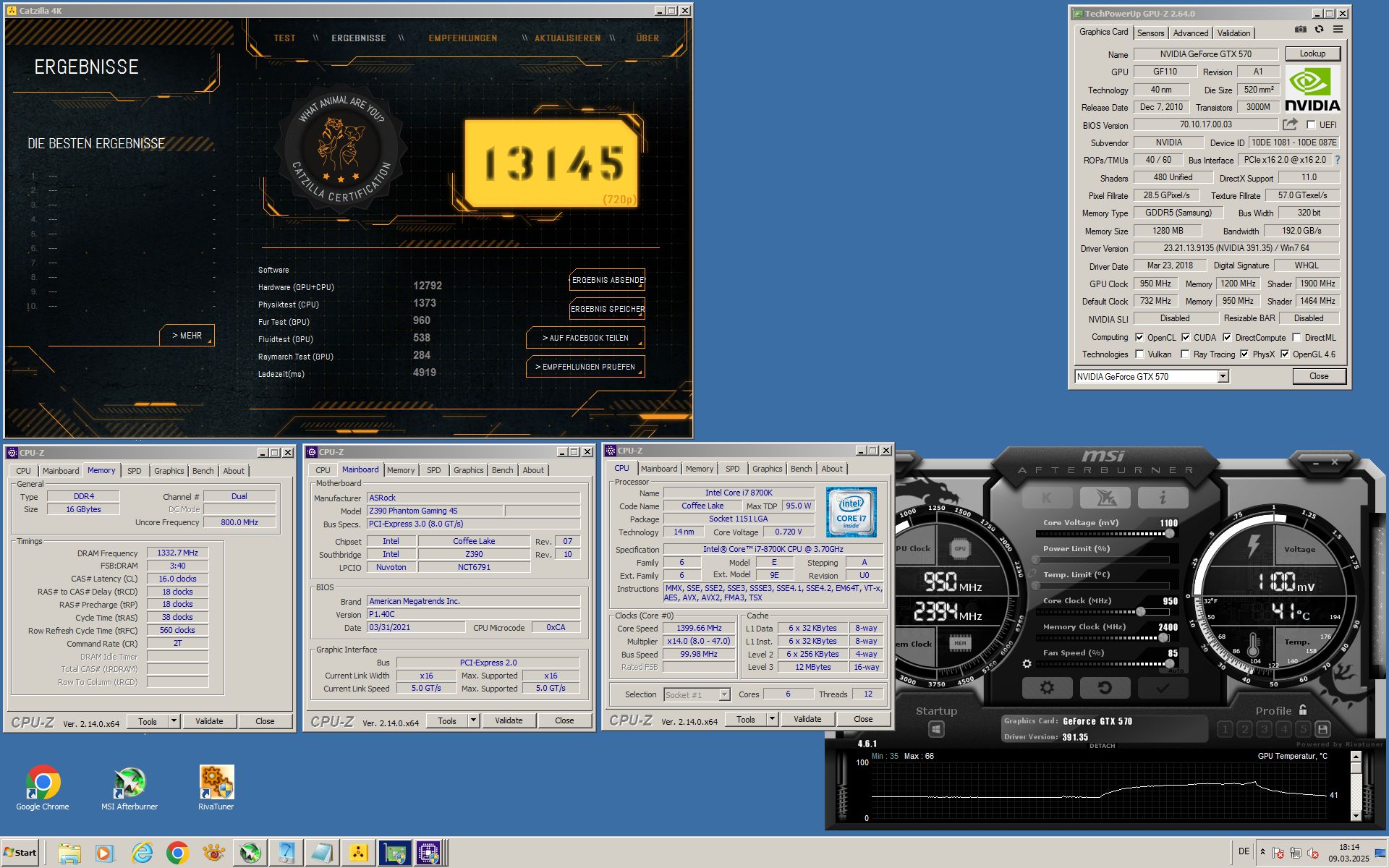Take a GPU-Z screenshot with camera icon
1389x868 pixels.
point(1300,30)
